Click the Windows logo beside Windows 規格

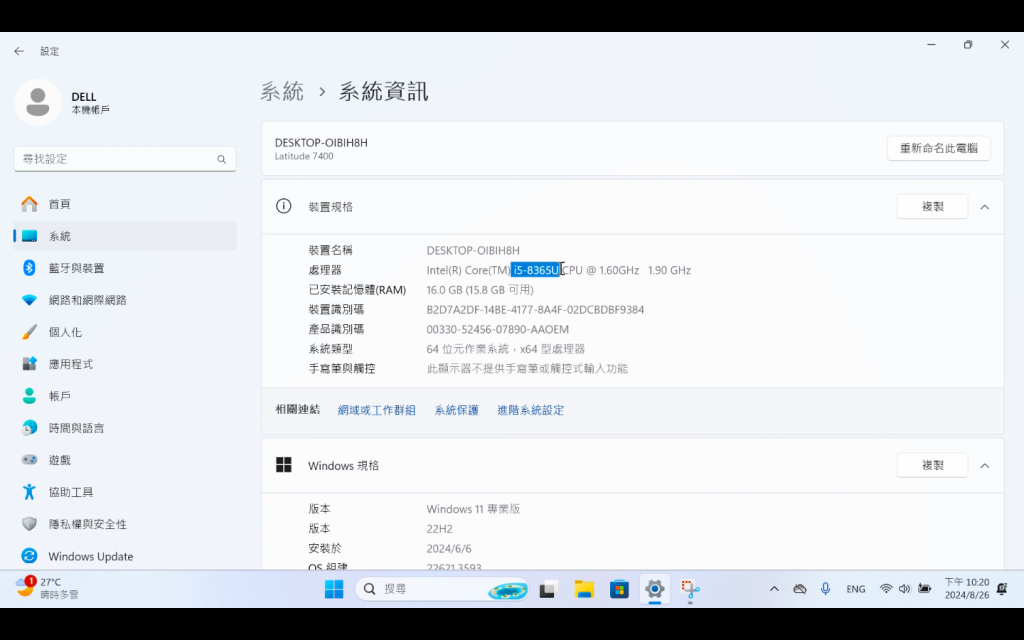283,465
